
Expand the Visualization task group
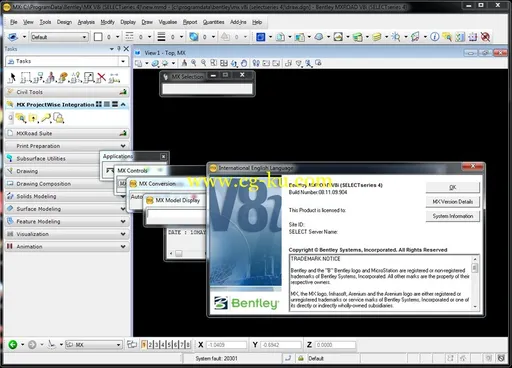coord(123,234)
